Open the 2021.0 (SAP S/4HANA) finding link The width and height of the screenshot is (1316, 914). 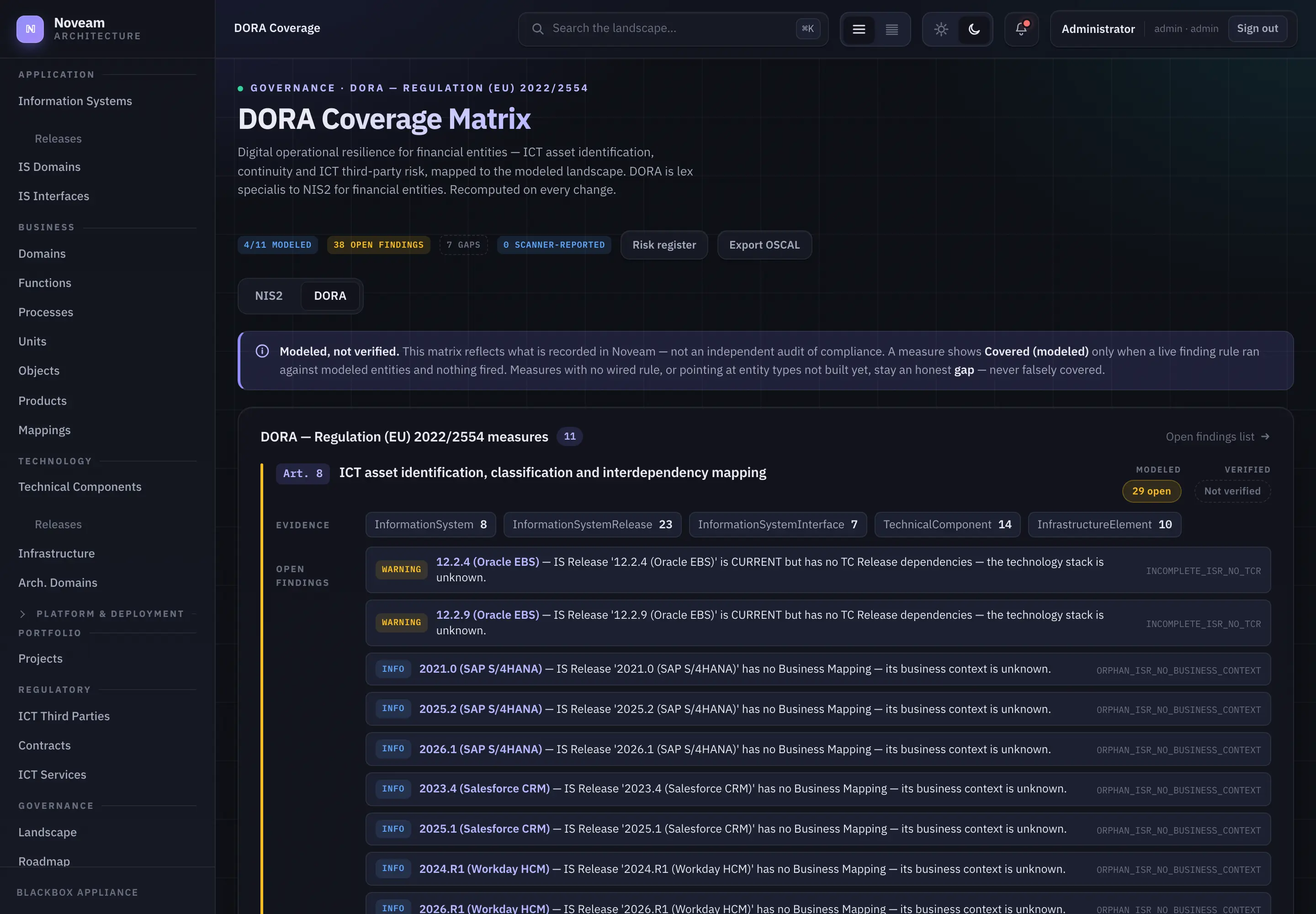click(x=480, y=669)
